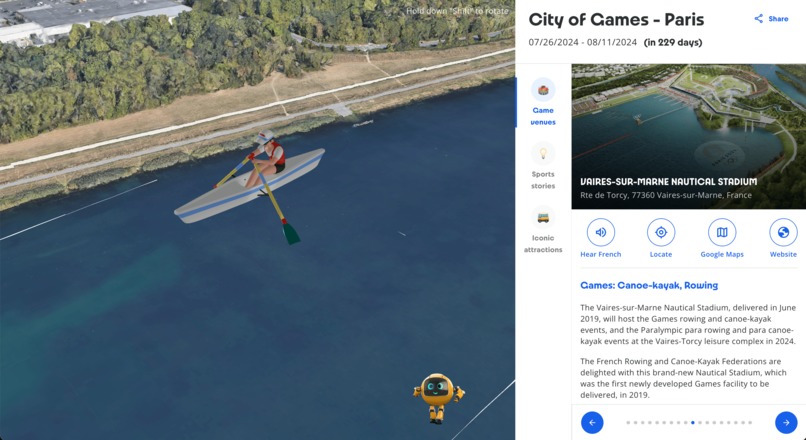The height and width of the screenshot is (440, 806).
Task: Click the light bulb Sports stories icon
Action: (543, 153)
